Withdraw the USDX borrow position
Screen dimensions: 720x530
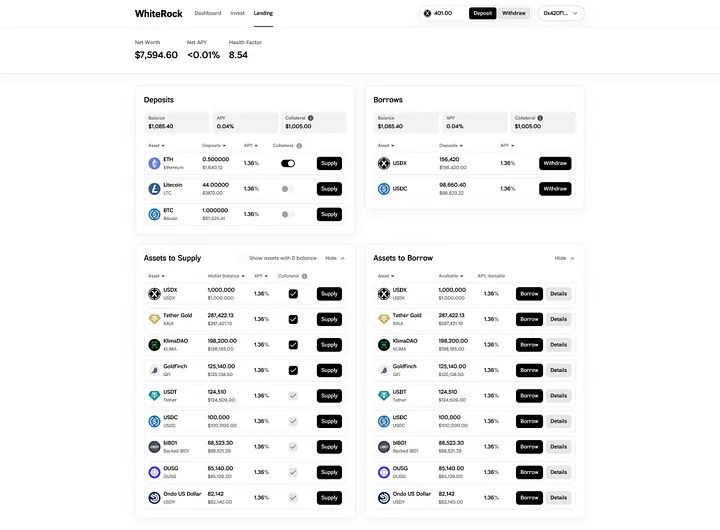(555, 163)
